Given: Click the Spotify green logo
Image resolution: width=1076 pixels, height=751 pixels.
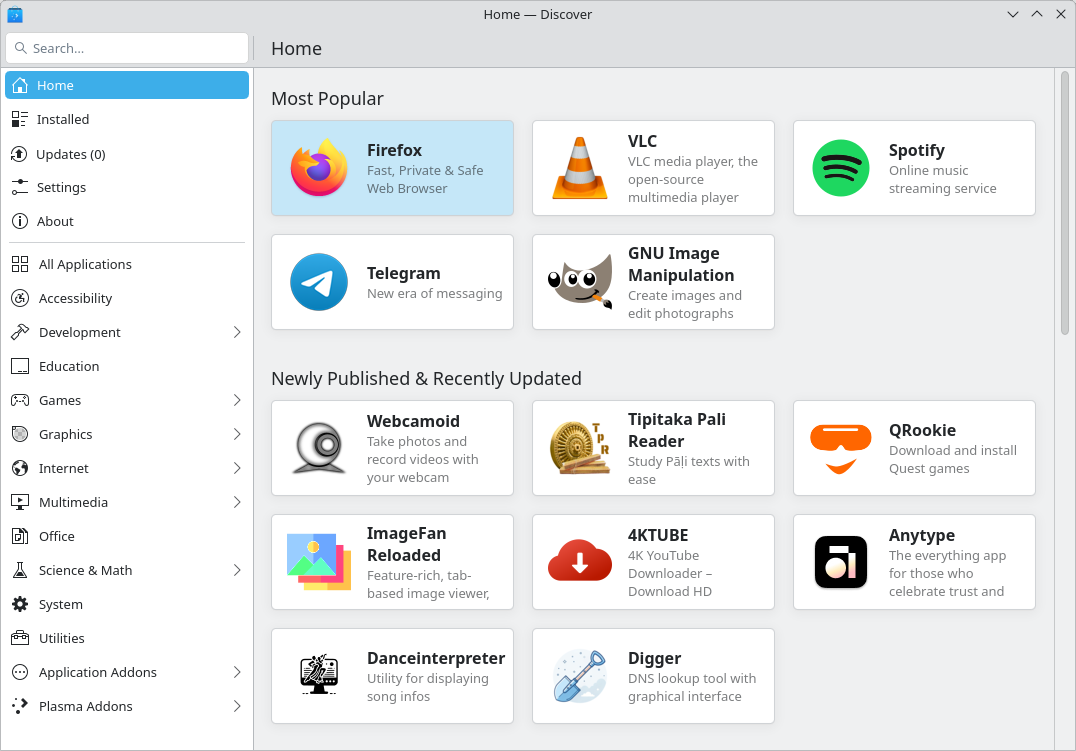Looking at the screenshot, I should point(841,168).
